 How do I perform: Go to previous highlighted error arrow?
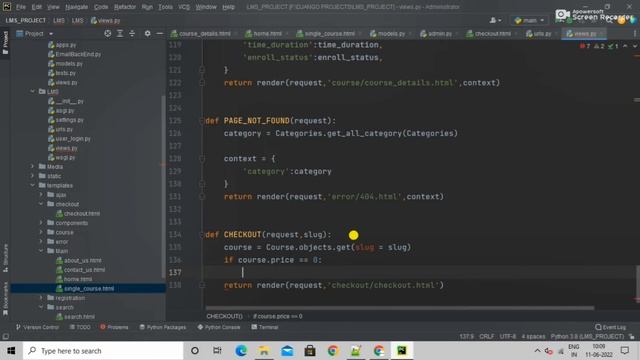(625, 46)
